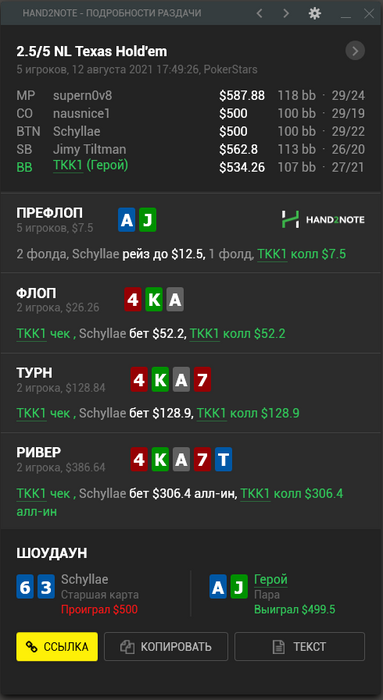Click first TKK1 link in river action line
Image resolution: width=383 pixels, height=700 pixels.
[31, 494]
